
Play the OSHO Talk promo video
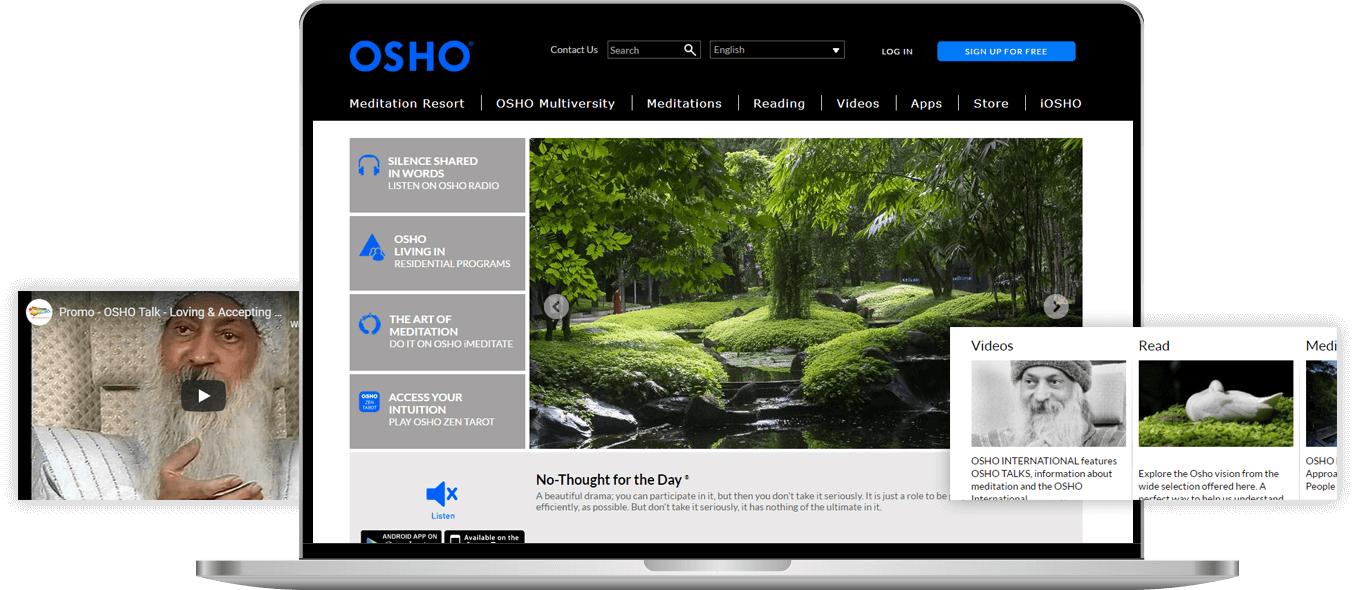click(x=204, y=395)
